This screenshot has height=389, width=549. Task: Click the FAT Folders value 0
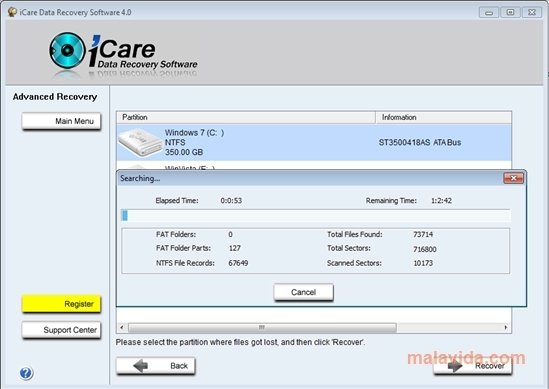click(x=230, y=234)
